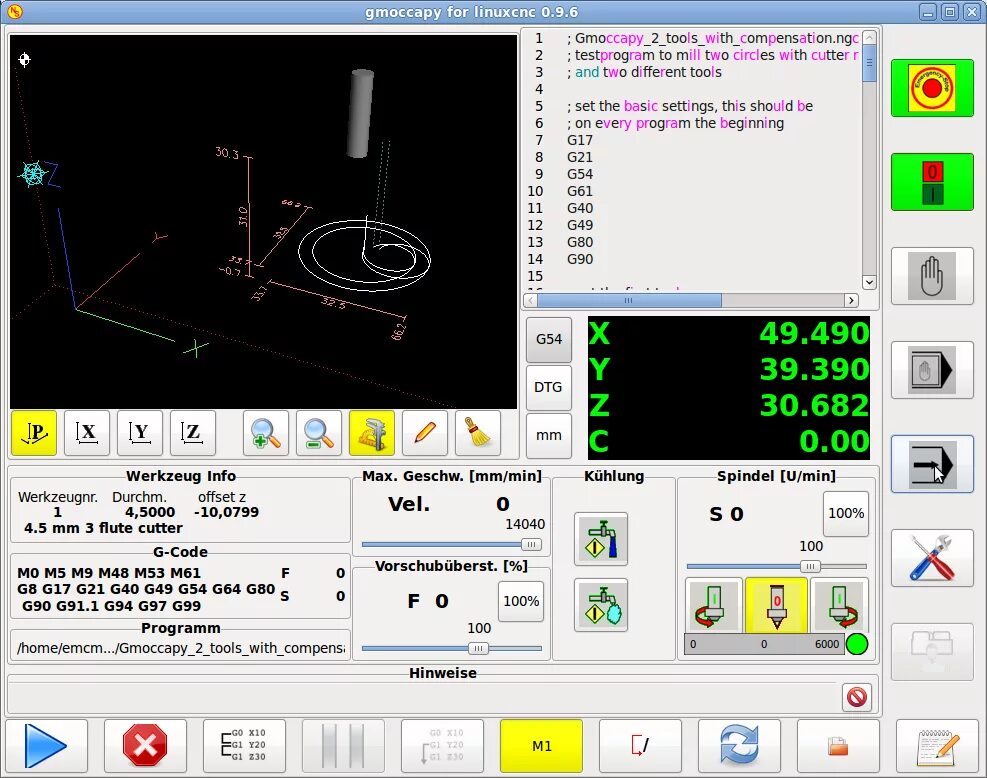Screen dimensions: 987x778
Task: Click the pencil tool path button
Action: [x=425, y=433]
